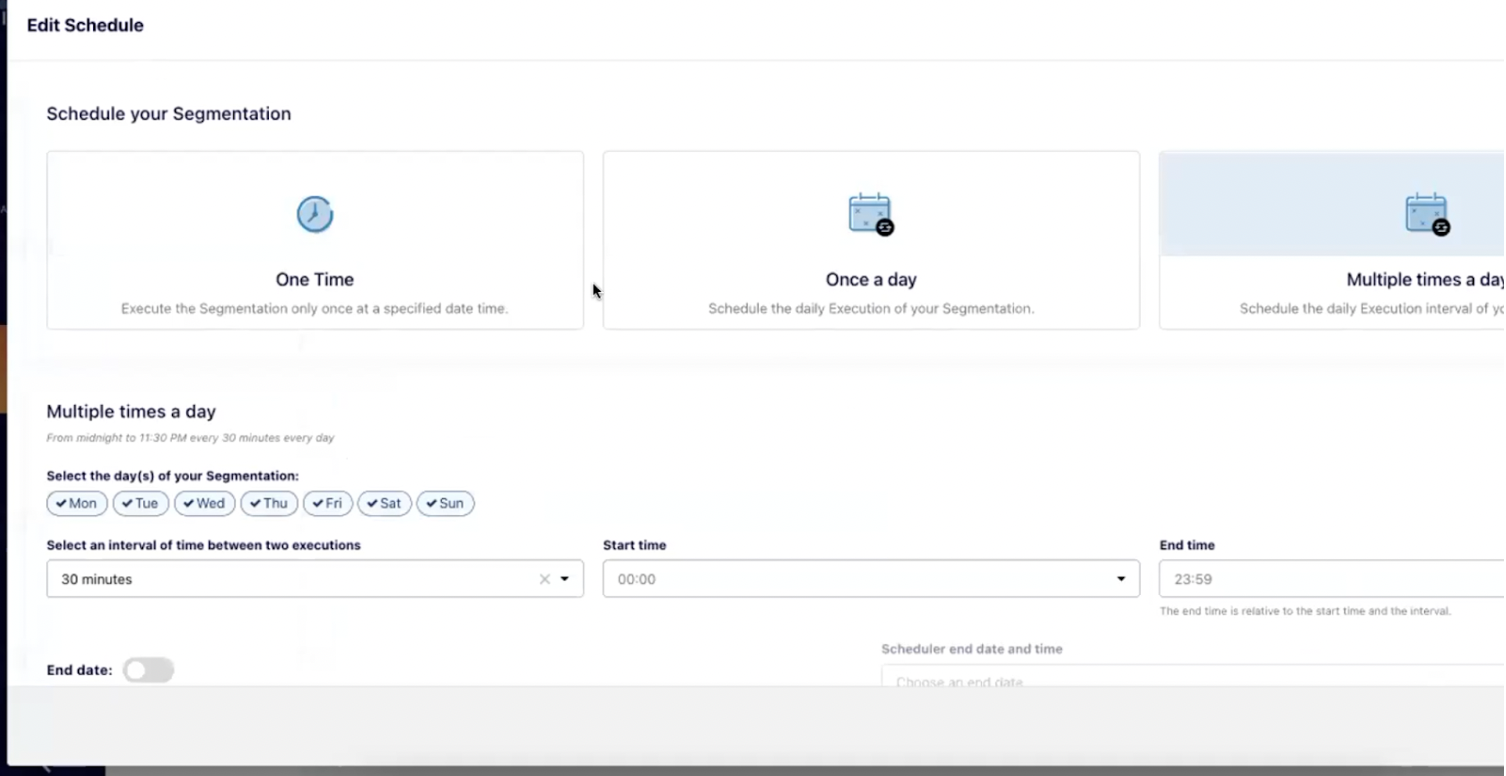Enable the End date switch
This screenshot has width=1506, height=776.
[x=148, y=670]
